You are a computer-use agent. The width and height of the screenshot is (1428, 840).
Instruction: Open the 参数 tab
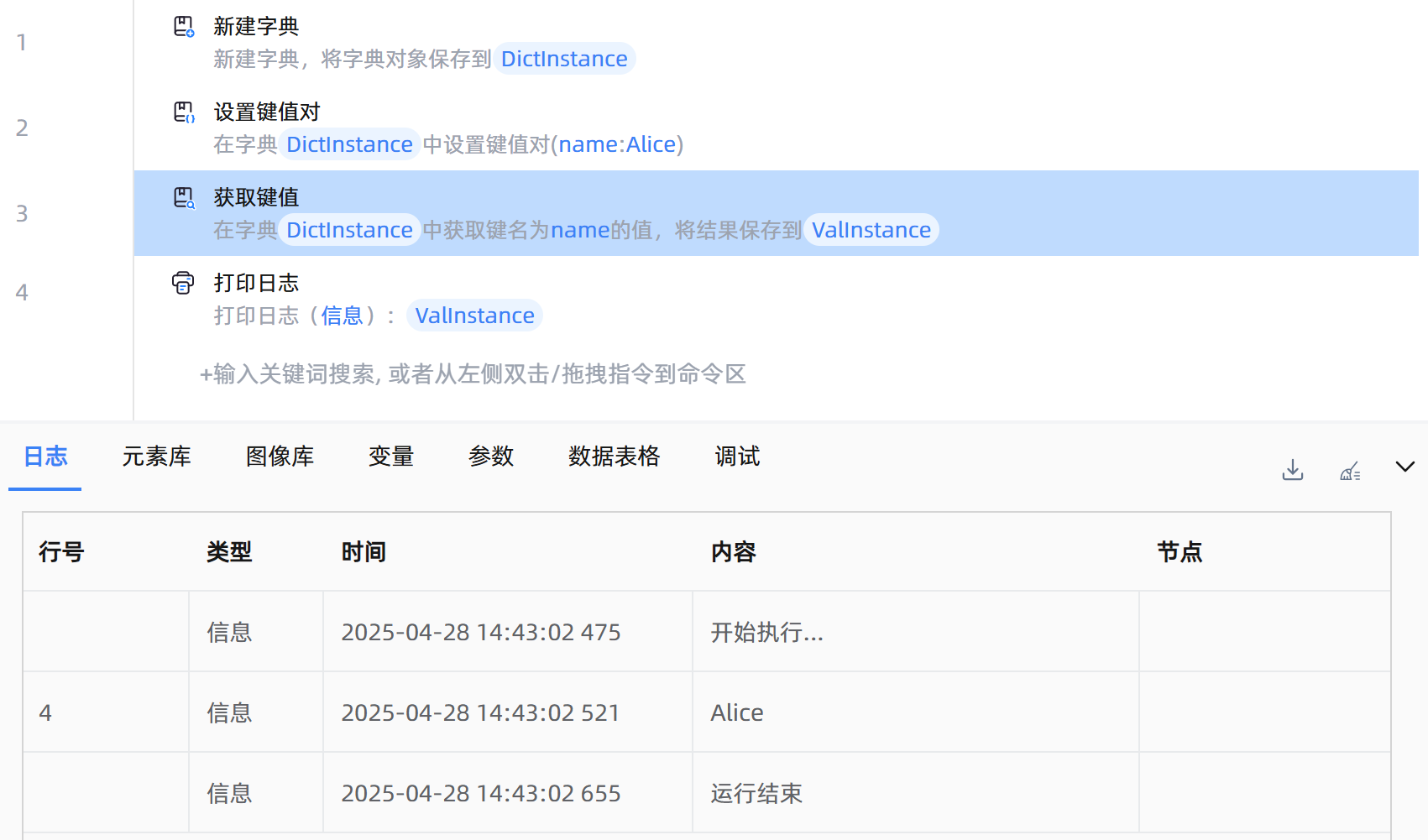[491, 457]
